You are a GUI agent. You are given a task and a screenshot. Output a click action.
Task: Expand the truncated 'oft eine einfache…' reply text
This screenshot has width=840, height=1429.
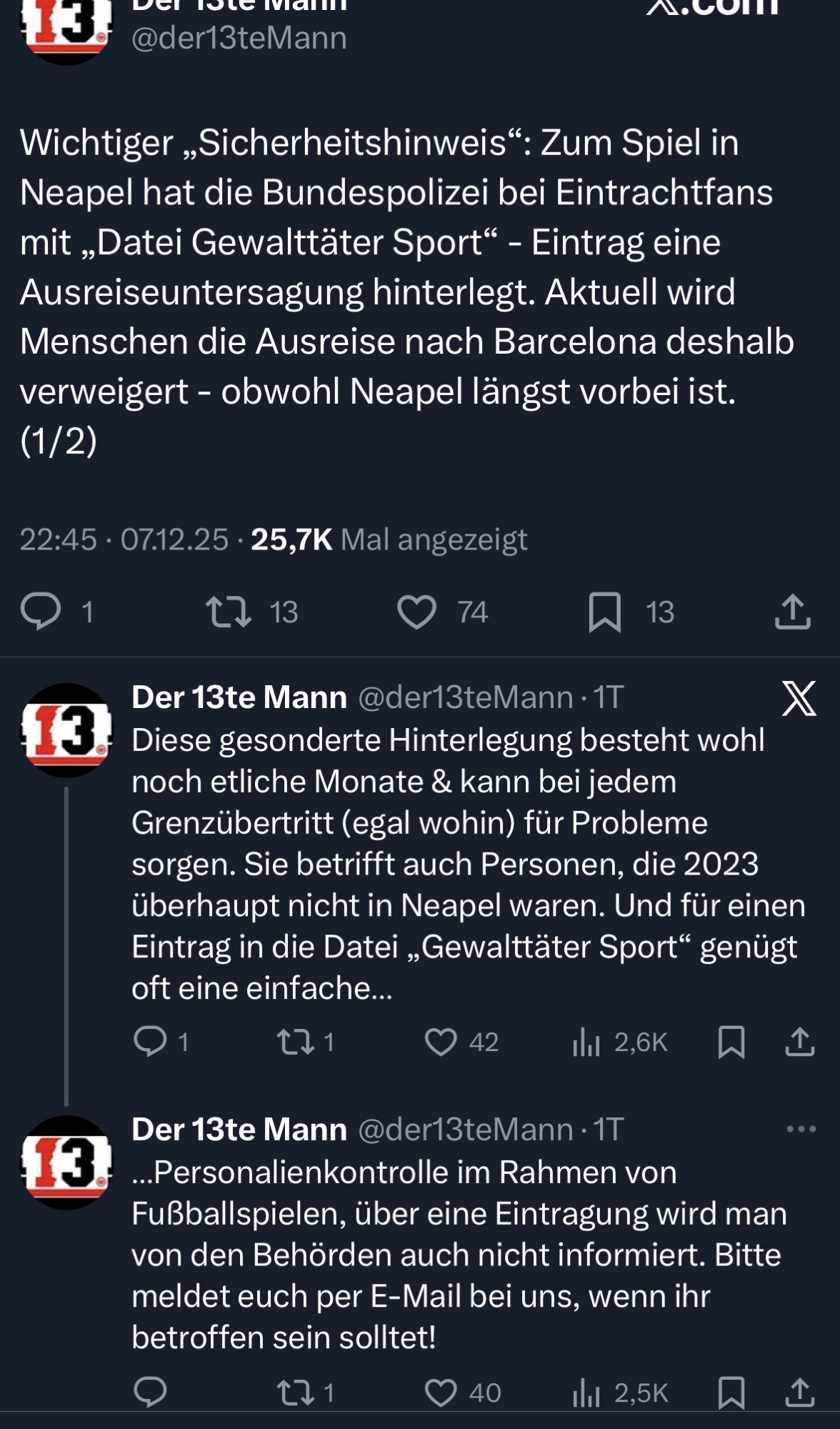[x=262, y=988]
